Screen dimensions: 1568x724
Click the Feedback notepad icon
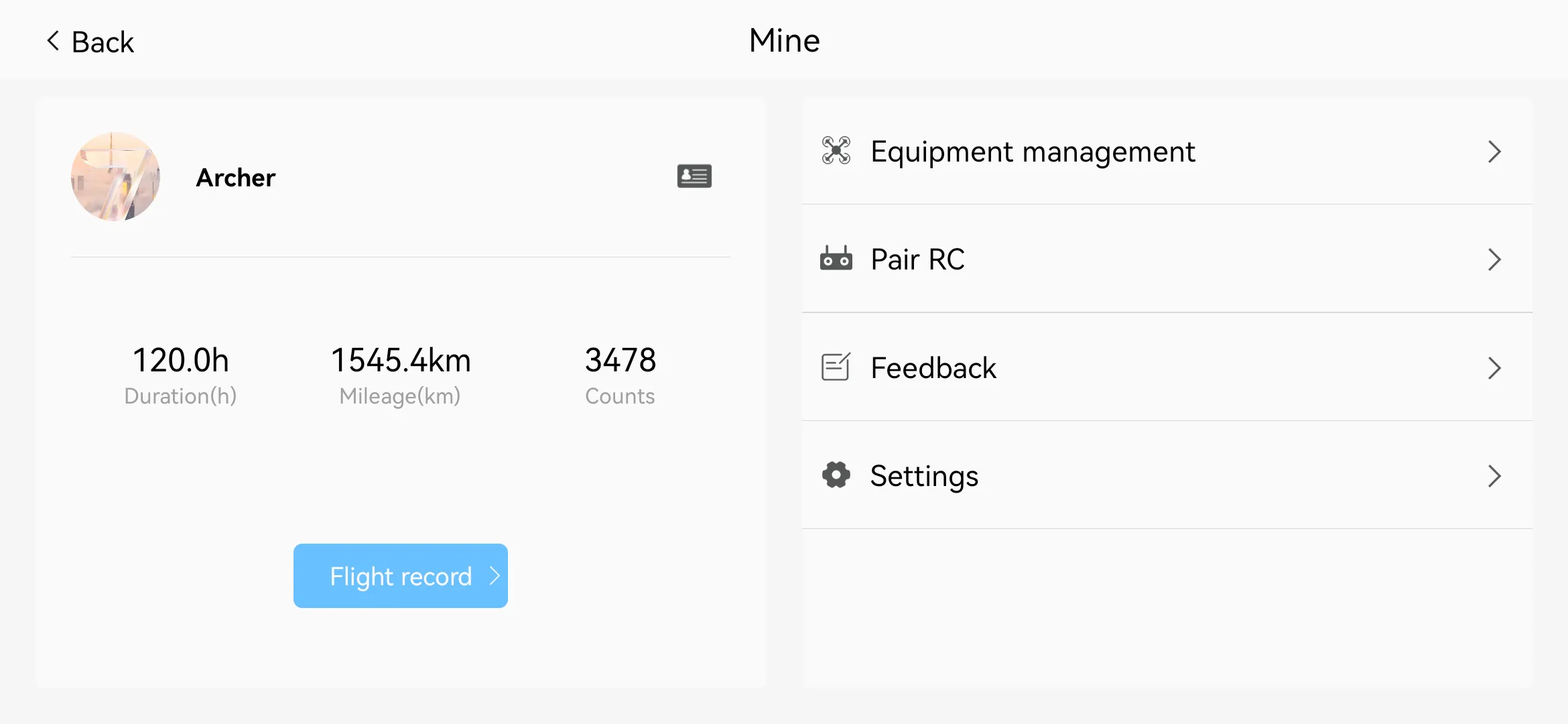(x=836, y=367)
